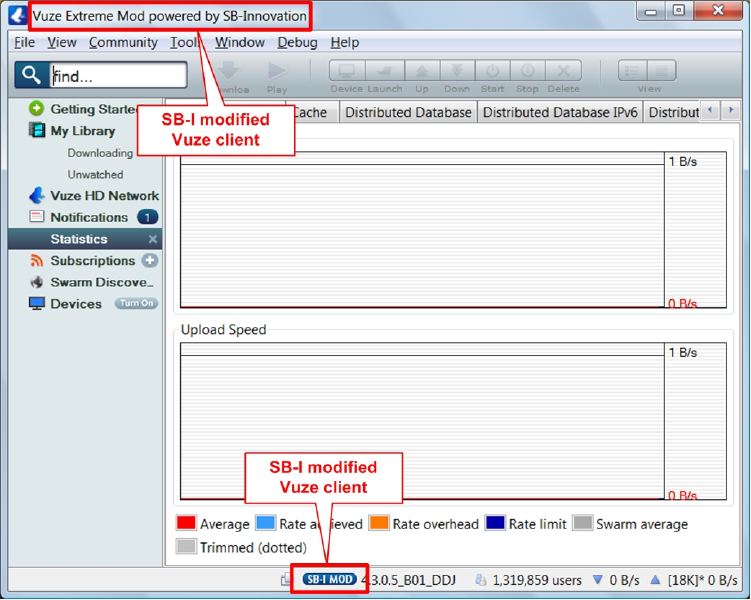The height and width of the screenshot is (600, 751).
Task: Click the cut-off Distribut tab
Action: pyautogui.click(x=672, y=113)
